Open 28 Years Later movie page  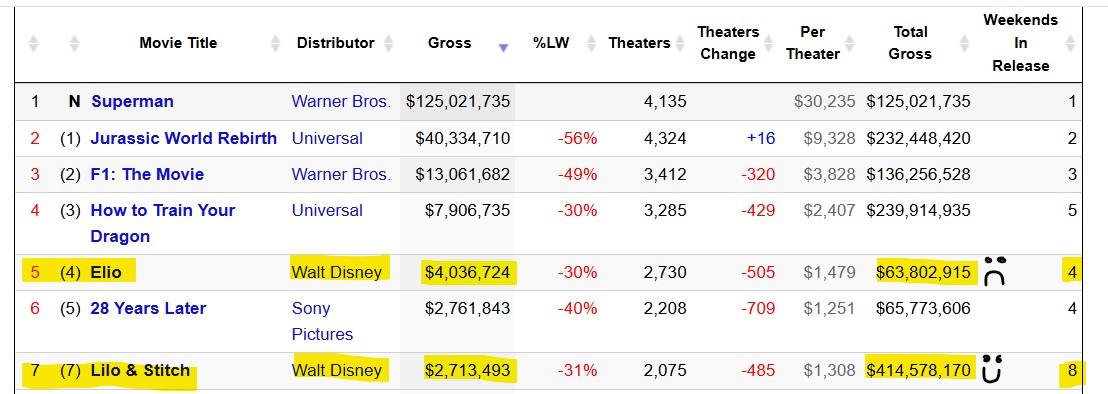(148, 309)
